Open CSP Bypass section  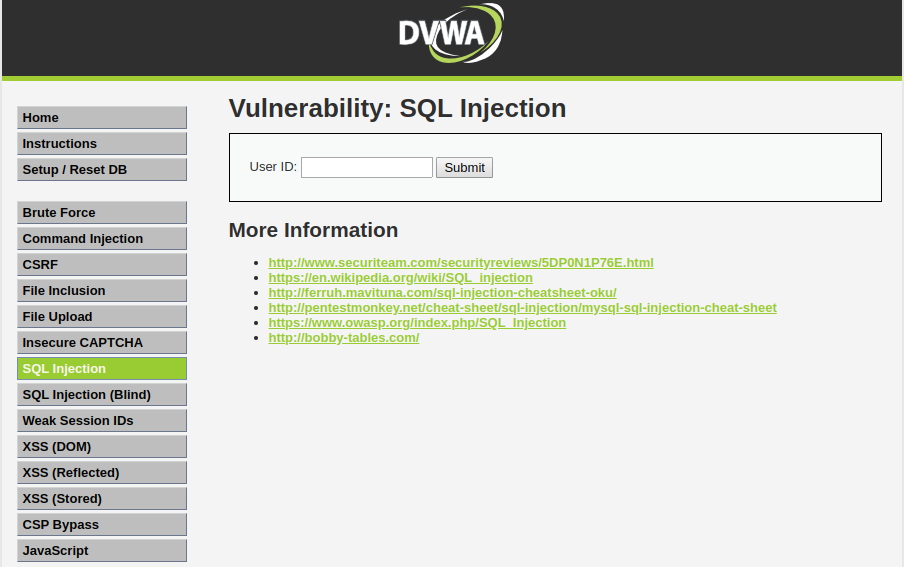(x=101, y=525)
